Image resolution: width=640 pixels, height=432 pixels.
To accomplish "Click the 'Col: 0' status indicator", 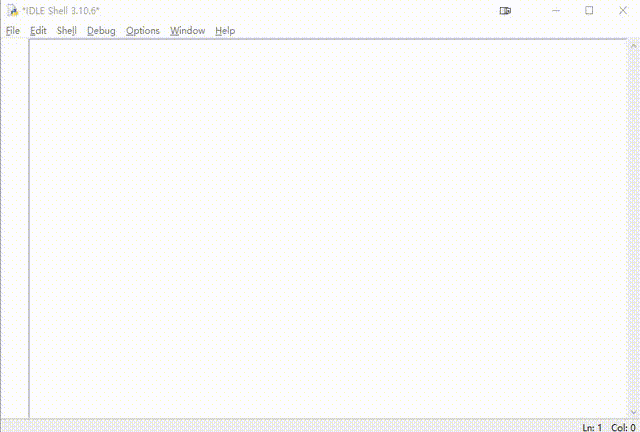I will (623, 428).
